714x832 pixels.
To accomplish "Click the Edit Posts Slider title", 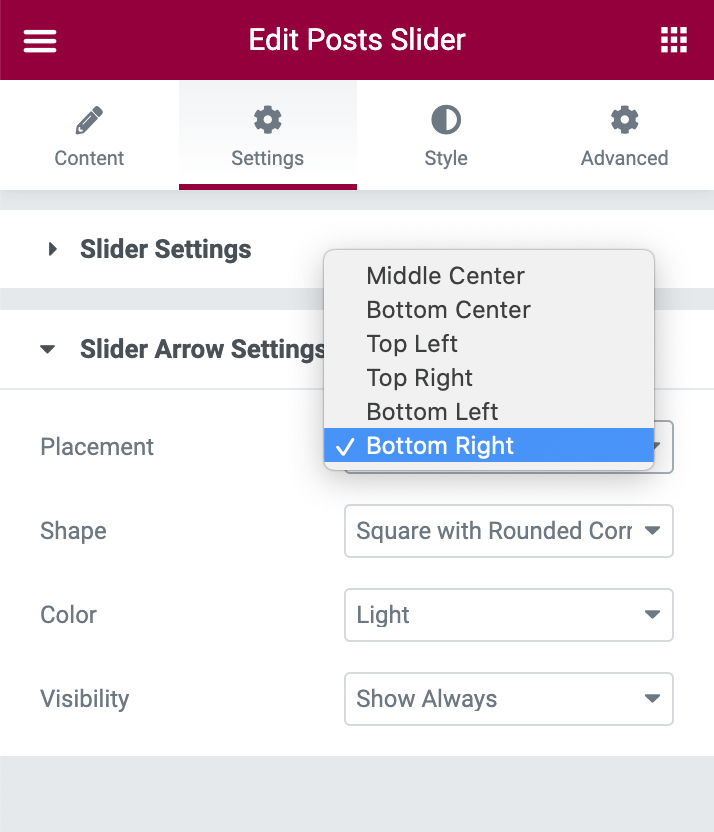I will pyautogui.click(x=357, y=39).
